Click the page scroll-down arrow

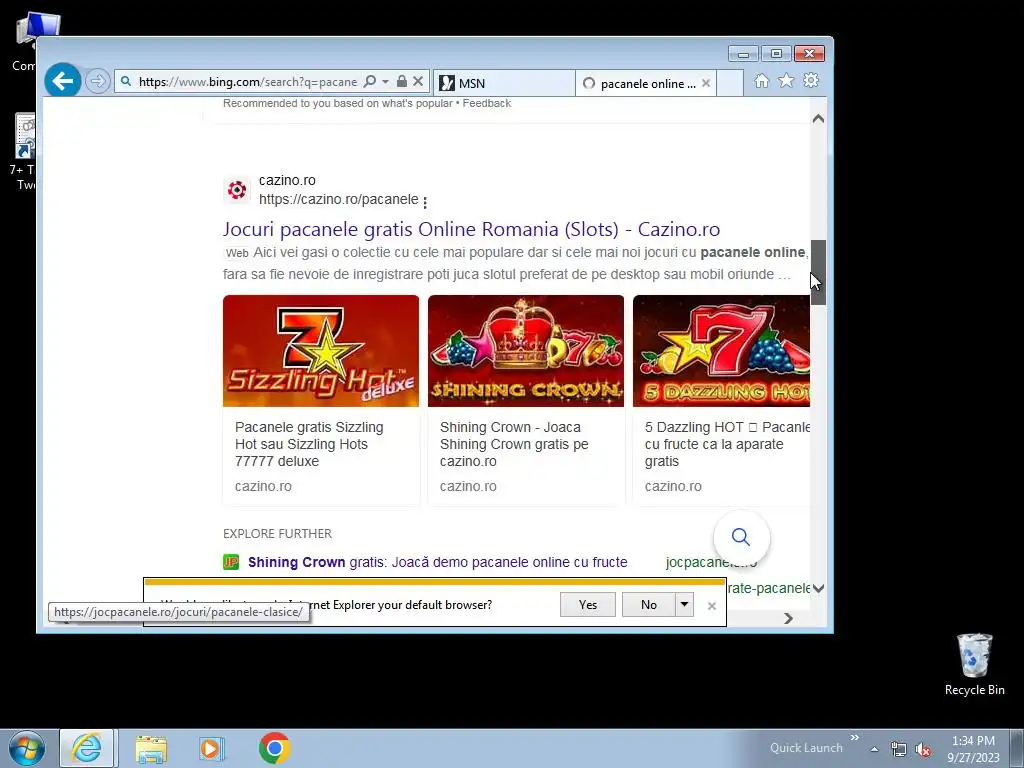pos(818,588)
